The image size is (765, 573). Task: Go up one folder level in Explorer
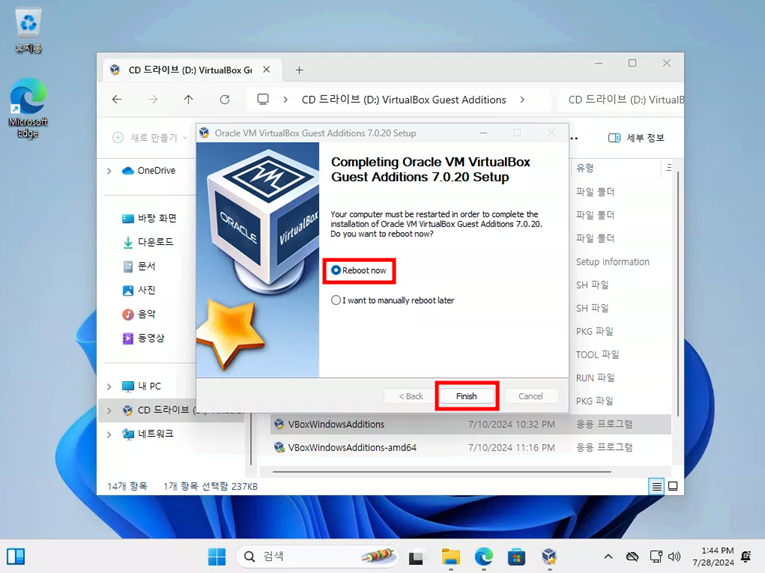pos(188,100)
